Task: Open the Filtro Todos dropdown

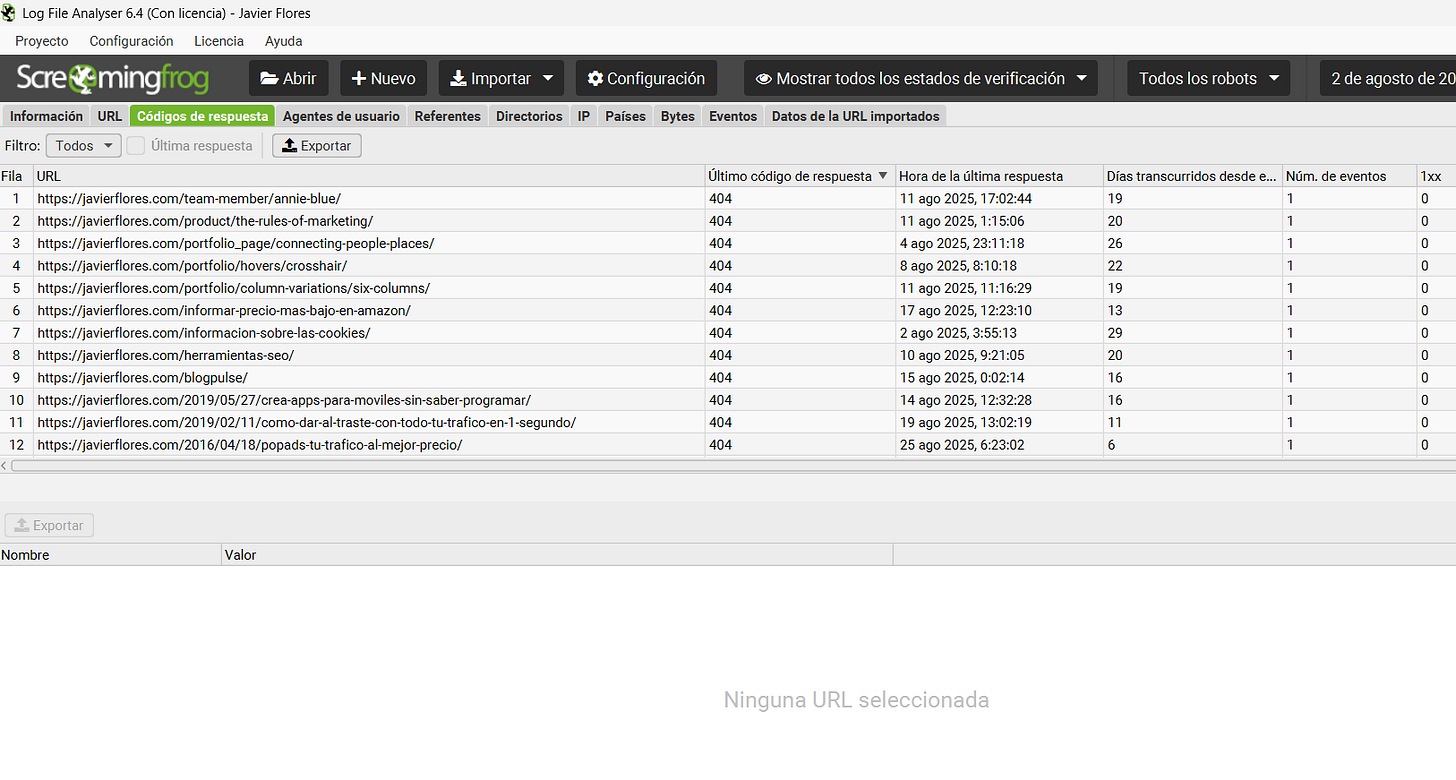Action: pyautogui.click(x=83, y=146)
